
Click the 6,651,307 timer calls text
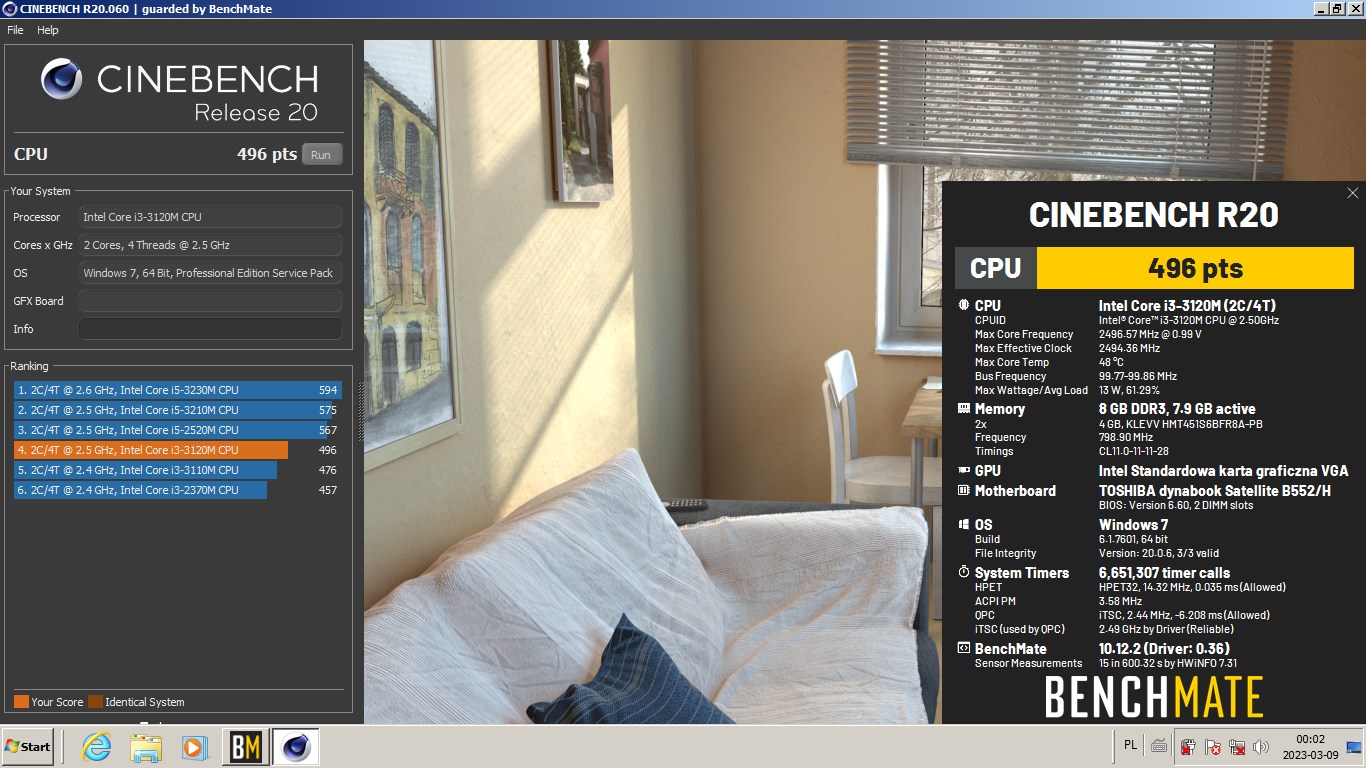[1164, 573]
